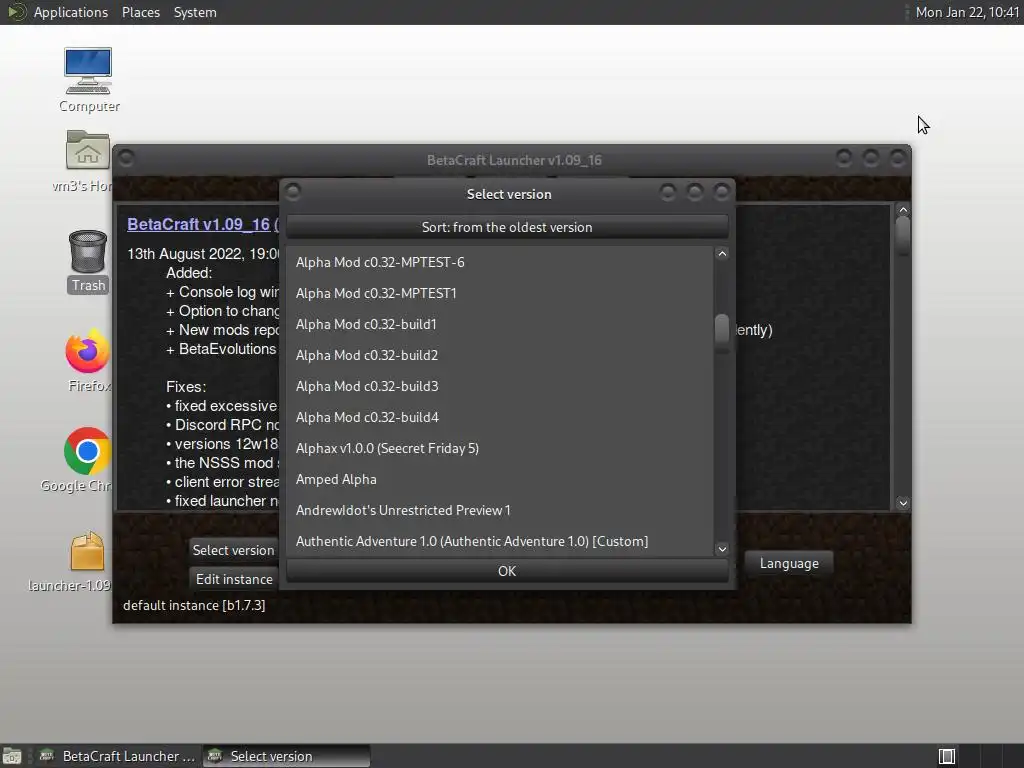Open the Applications menu
1024x768 pixels.
(71, 12)
